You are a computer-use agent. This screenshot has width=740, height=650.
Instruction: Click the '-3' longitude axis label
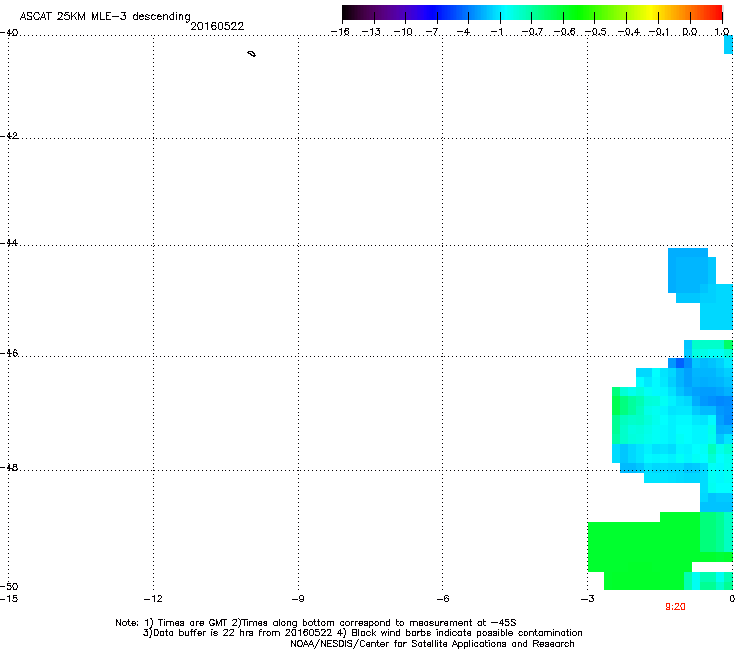[587, 599]
